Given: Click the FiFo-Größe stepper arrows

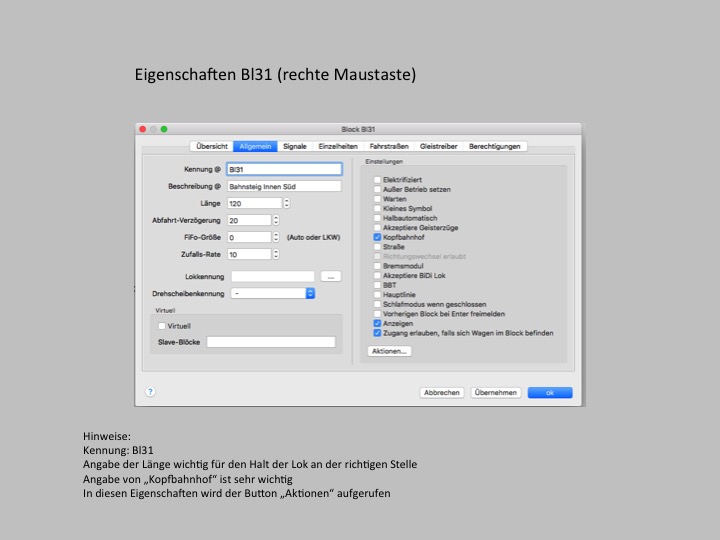Looking at the screenshot, I should coord(275,237).
